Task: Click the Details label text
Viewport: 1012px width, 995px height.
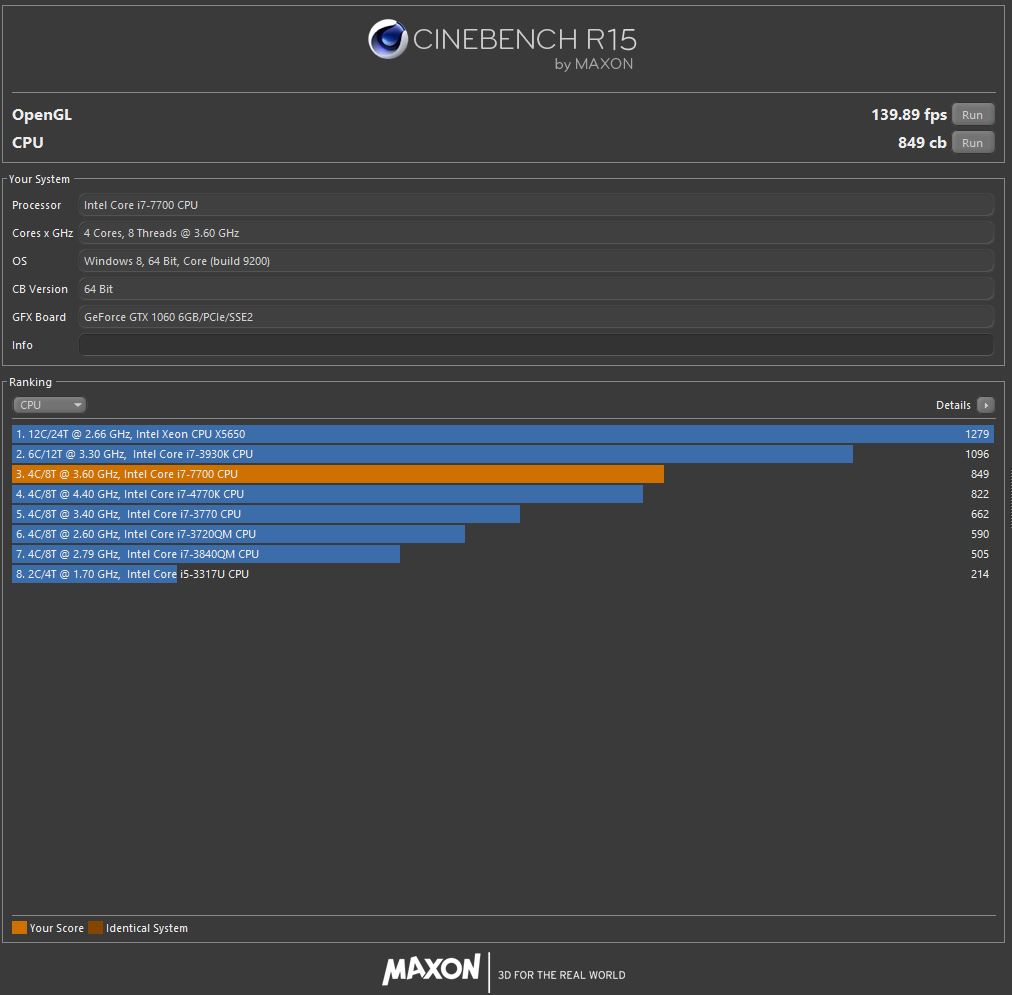Action: (x=953, y=405)
